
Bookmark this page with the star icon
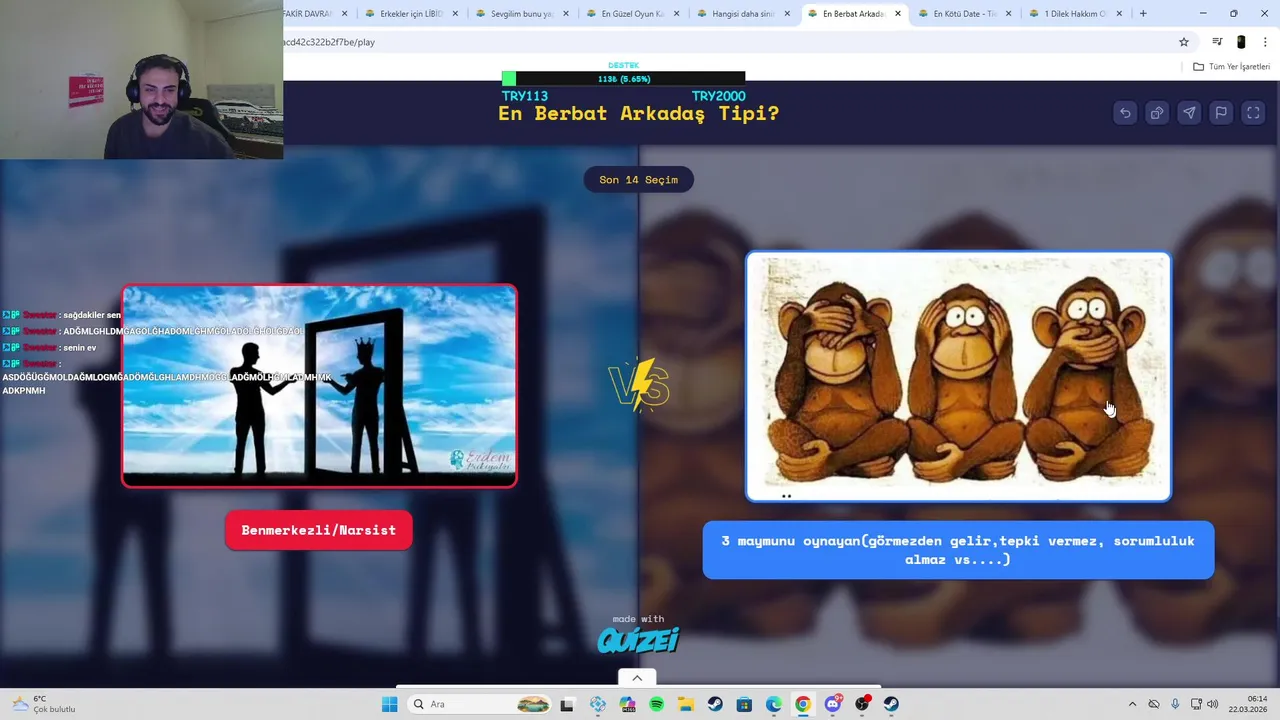click(1184, 42)
